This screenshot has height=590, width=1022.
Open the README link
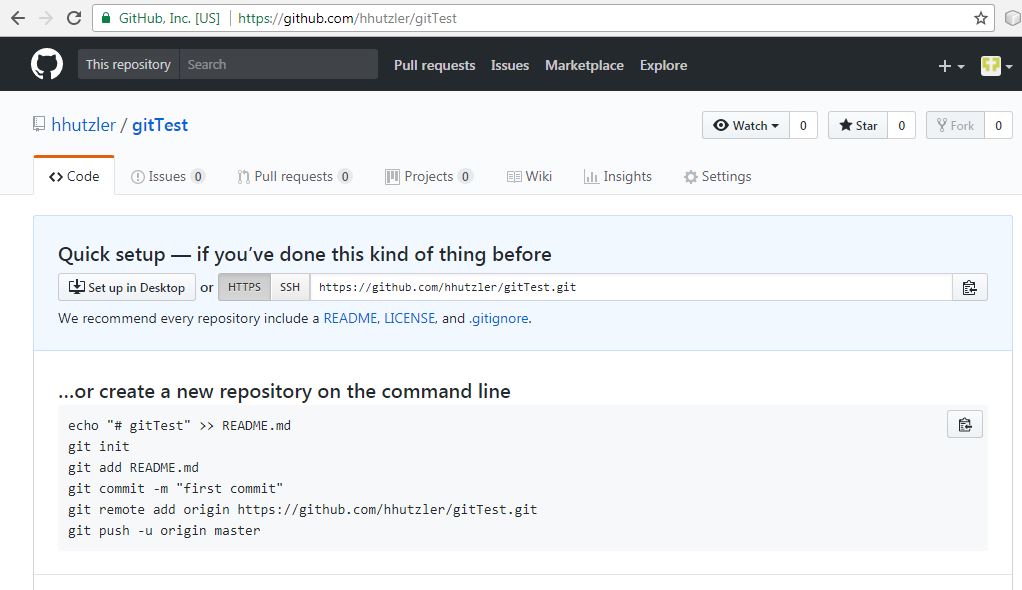coord(350,318)
